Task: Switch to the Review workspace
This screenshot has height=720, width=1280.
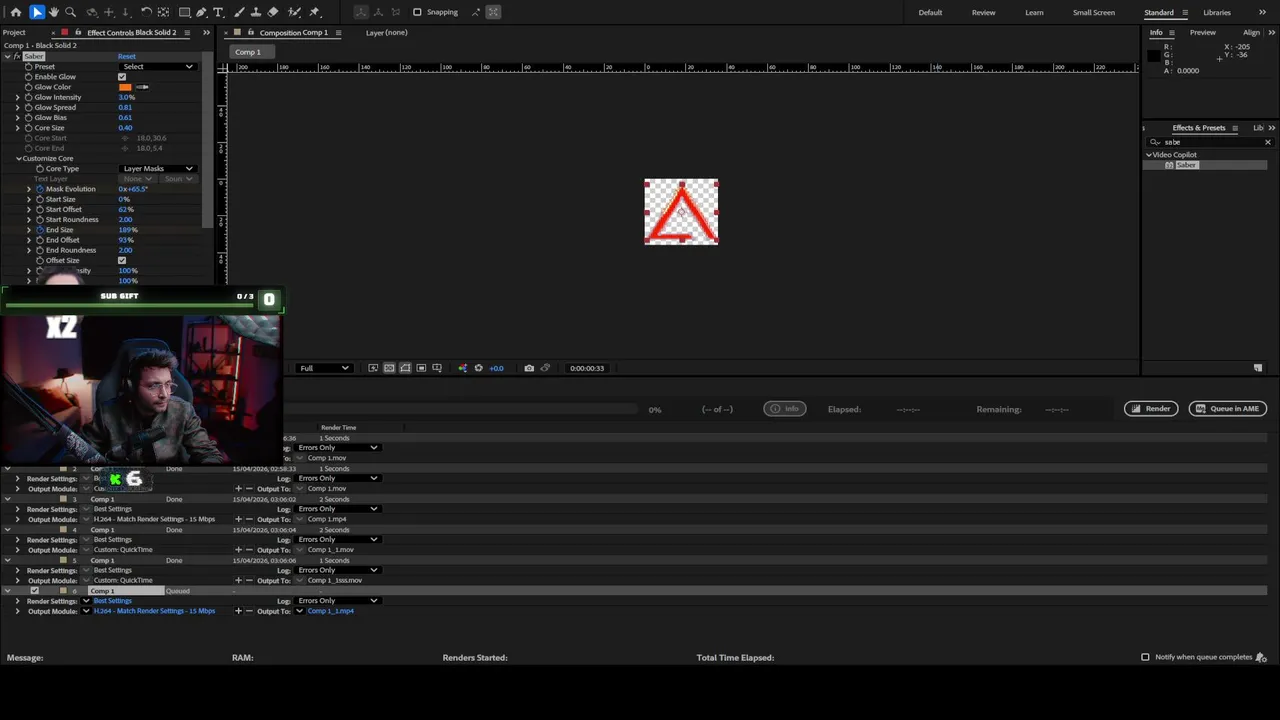Action: tap(983, 12)
